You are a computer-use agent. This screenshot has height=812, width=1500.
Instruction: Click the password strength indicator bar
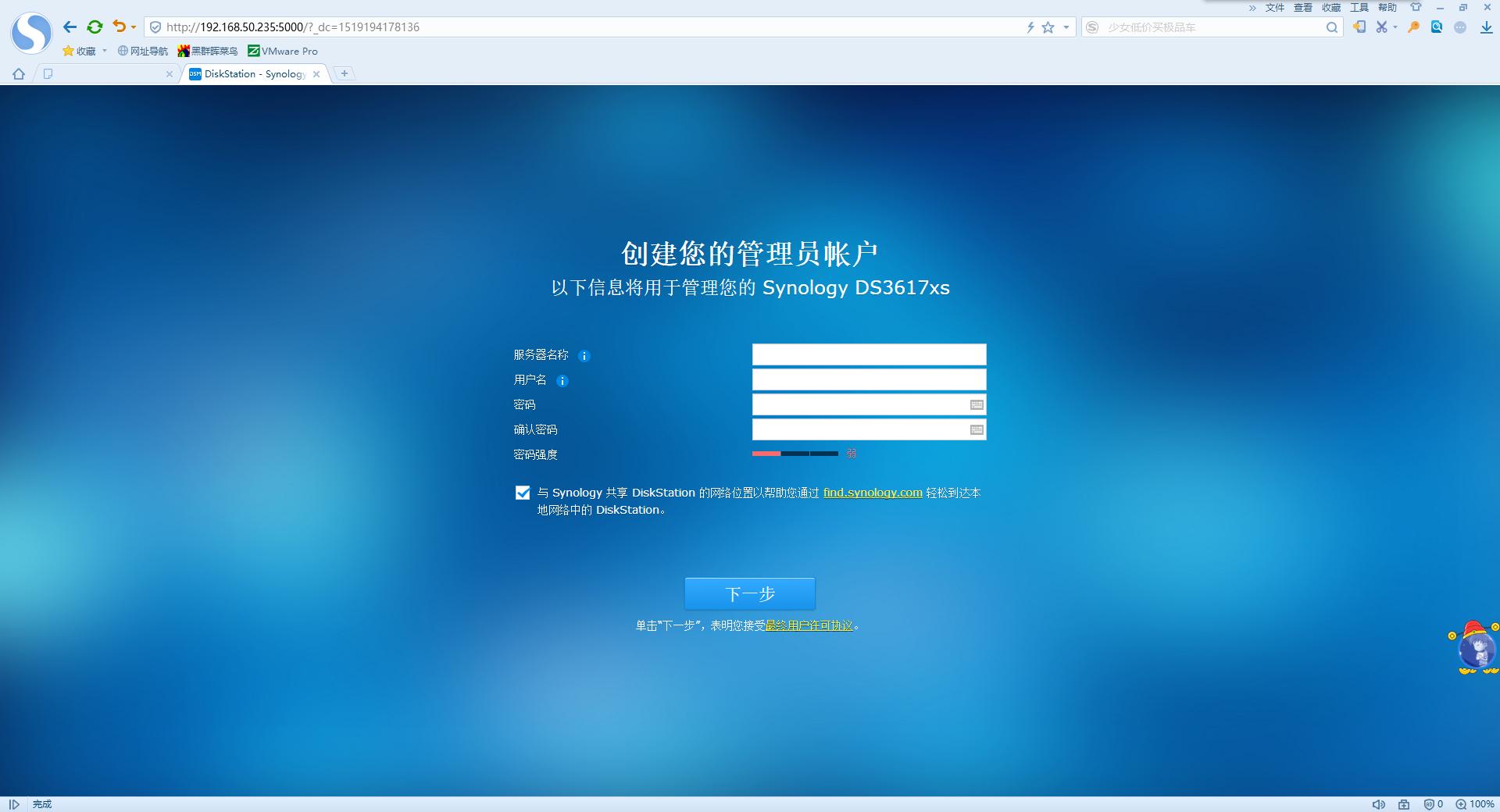795,454
